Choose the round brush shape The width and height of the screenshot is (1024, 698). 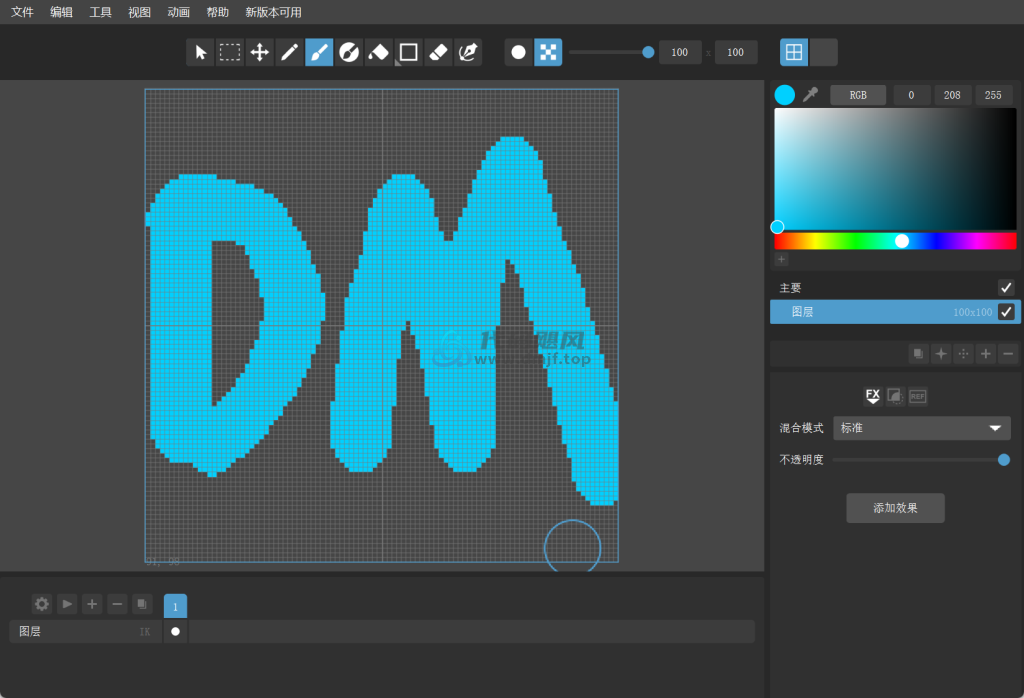[x=519, y=52]
